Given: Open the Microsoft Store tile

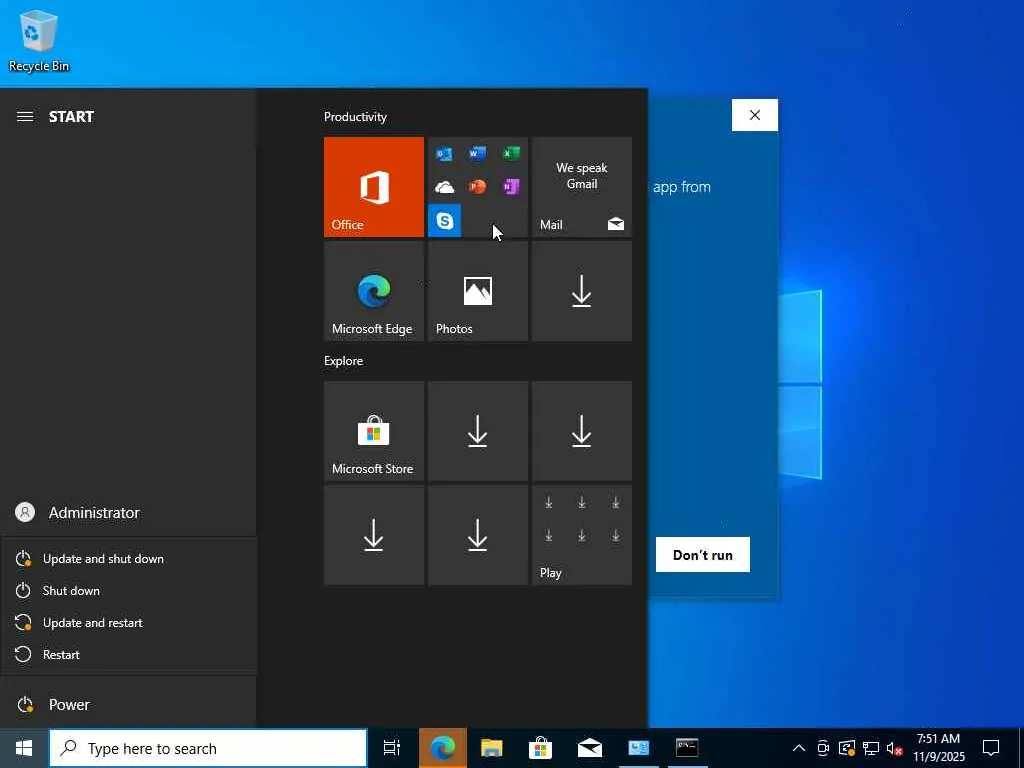Looking at the screenshot, I should point(374,431).
